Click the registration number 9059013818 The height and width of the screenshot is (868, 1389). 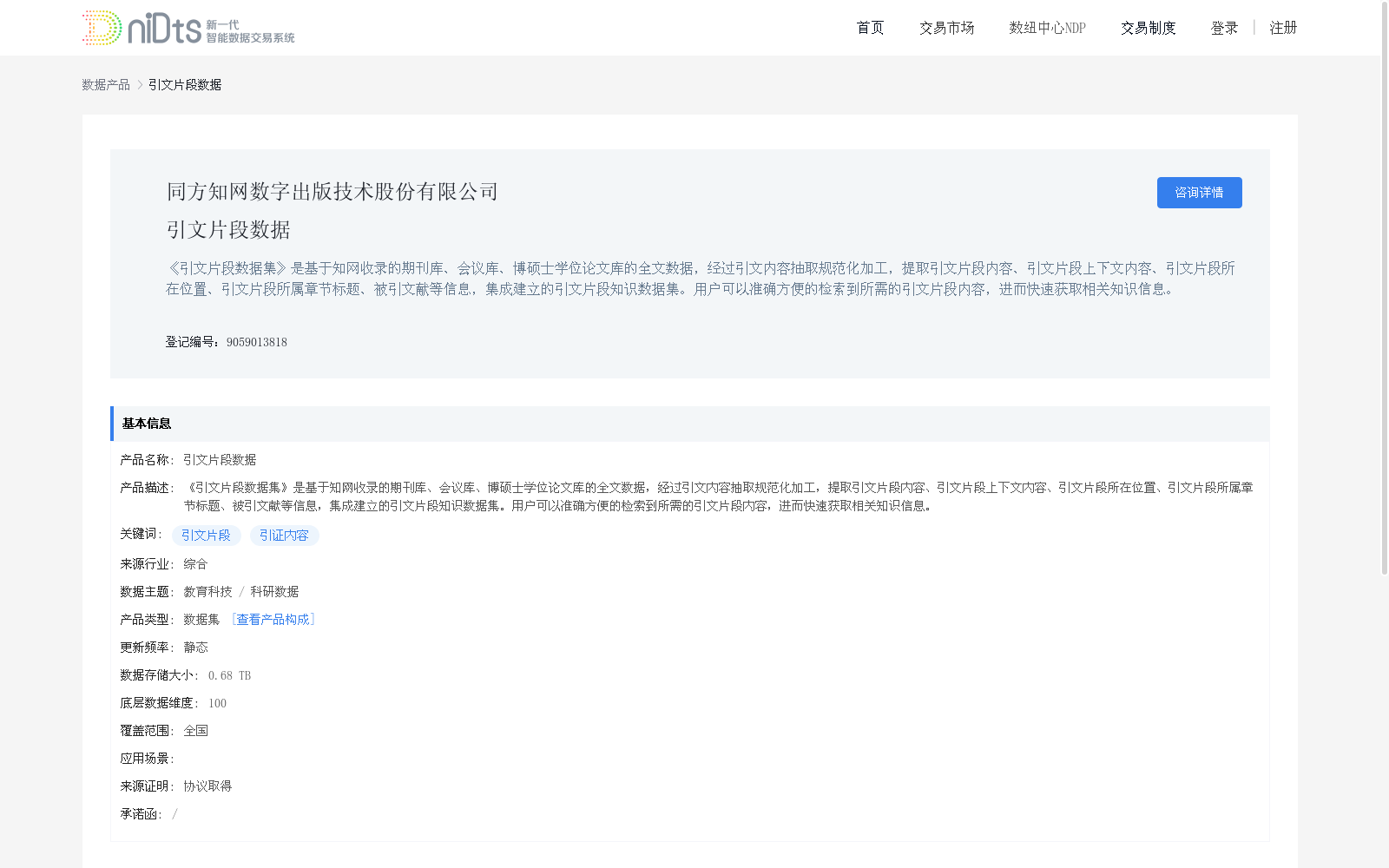(257, 342)
